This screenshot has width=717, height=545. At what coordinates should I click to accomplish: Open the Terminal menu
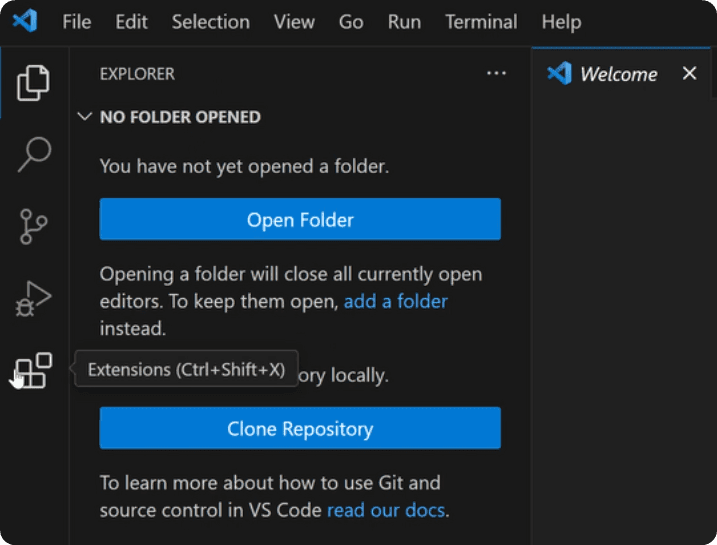click(x=481, y=22)
